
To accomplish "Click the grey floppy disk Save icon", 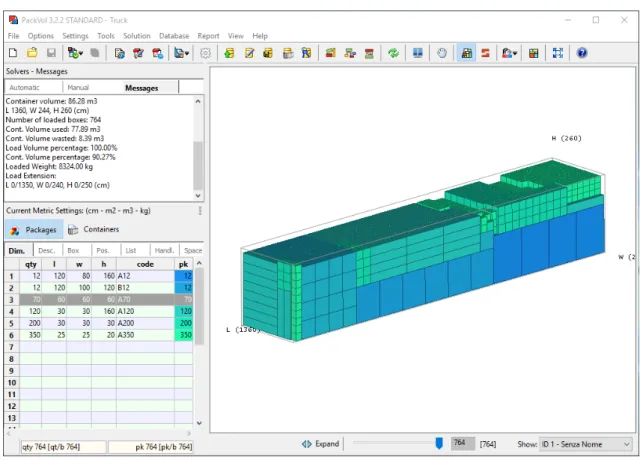I will [51, 53].
